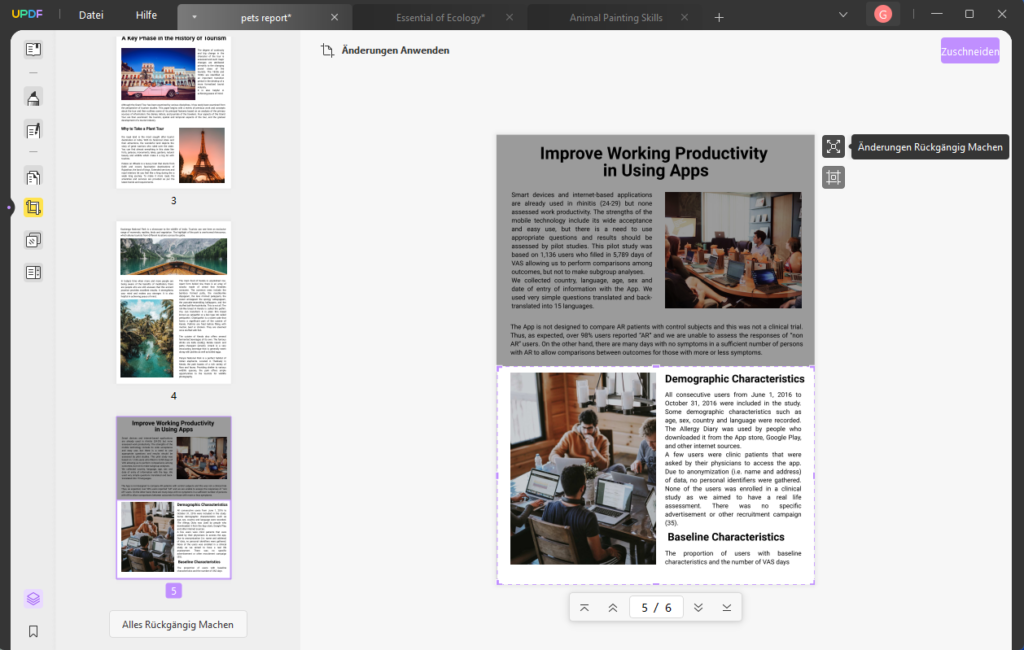Switch to Essential of Ecology tab
The height and width of the screenshot is (650, 1024).
click(440, 18)
